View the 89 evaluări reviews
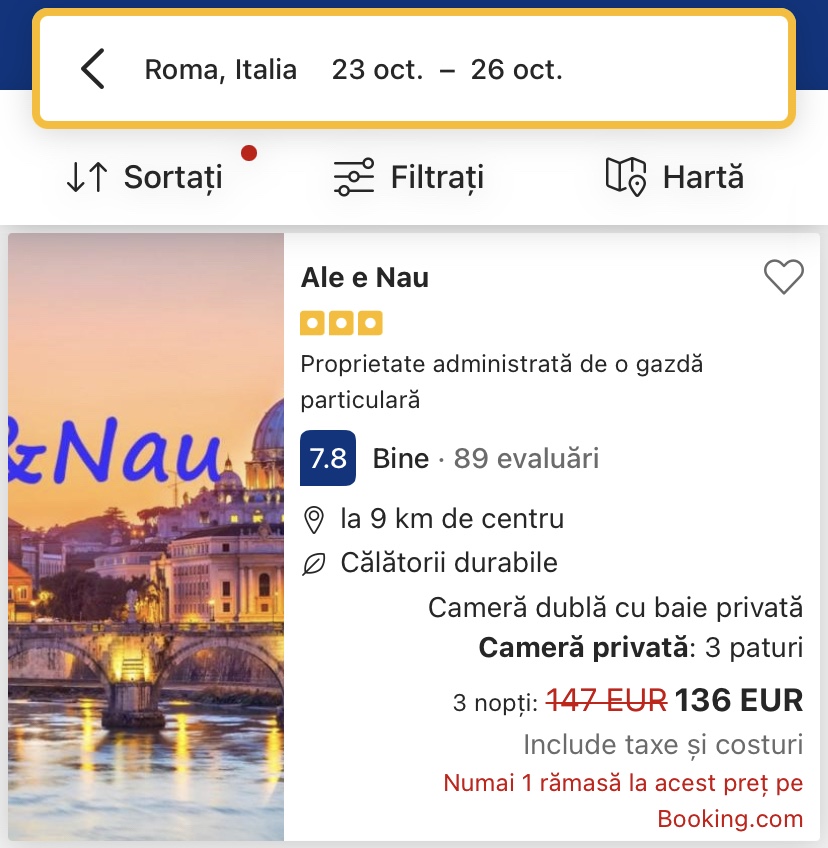Screen dimensions: 828x848 tap(526, 459)
